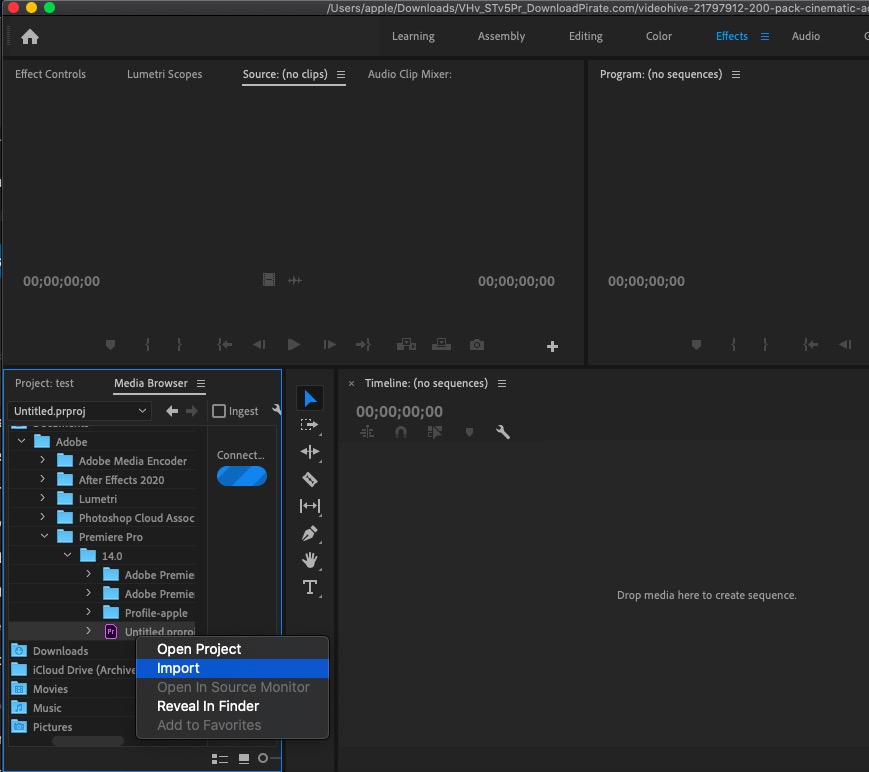Play the Source monitor clip

pos(294,345)
